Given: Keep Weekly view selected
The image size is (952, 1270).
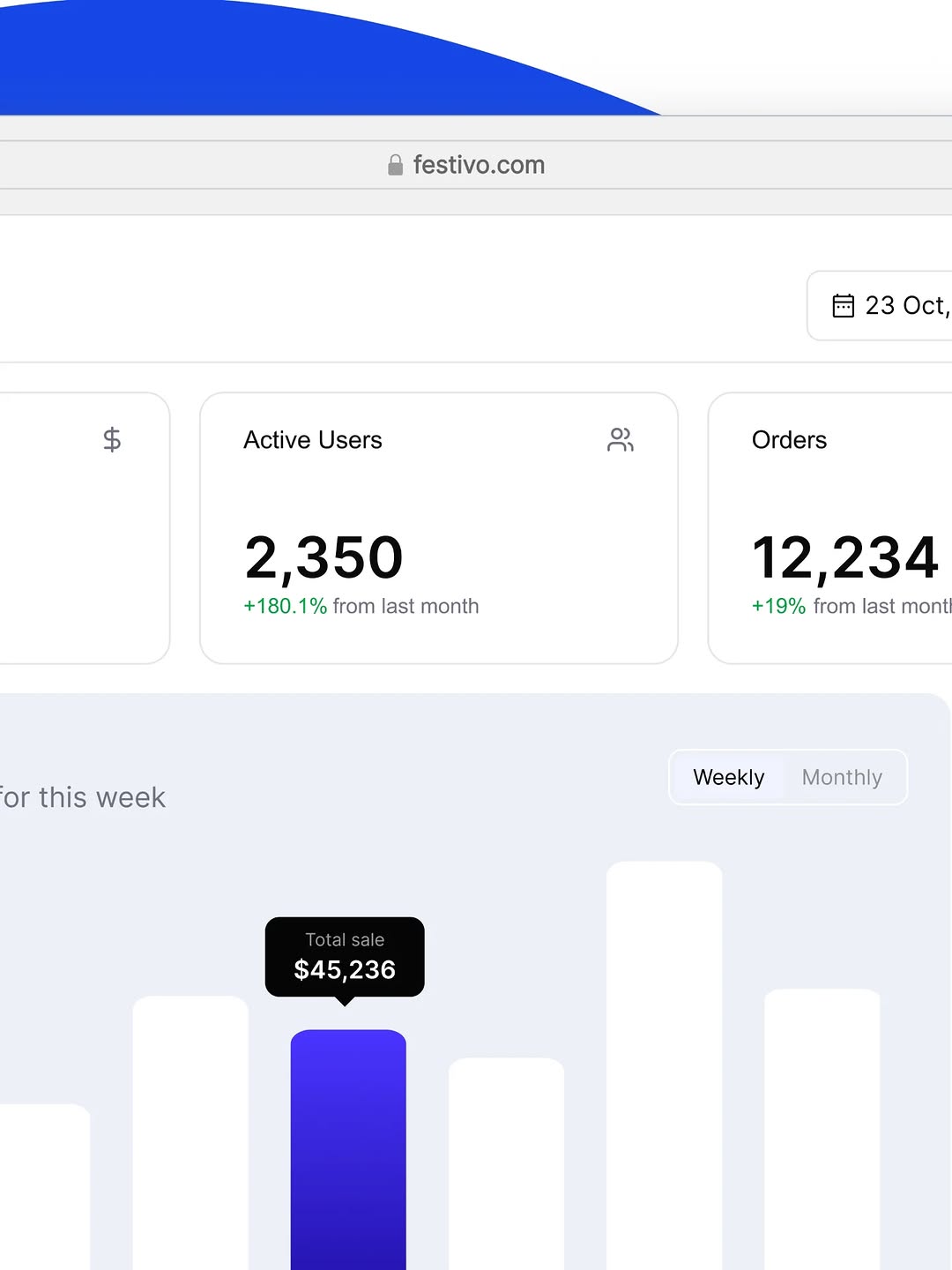Looking at the screenshot, I should tap(729, 777).
